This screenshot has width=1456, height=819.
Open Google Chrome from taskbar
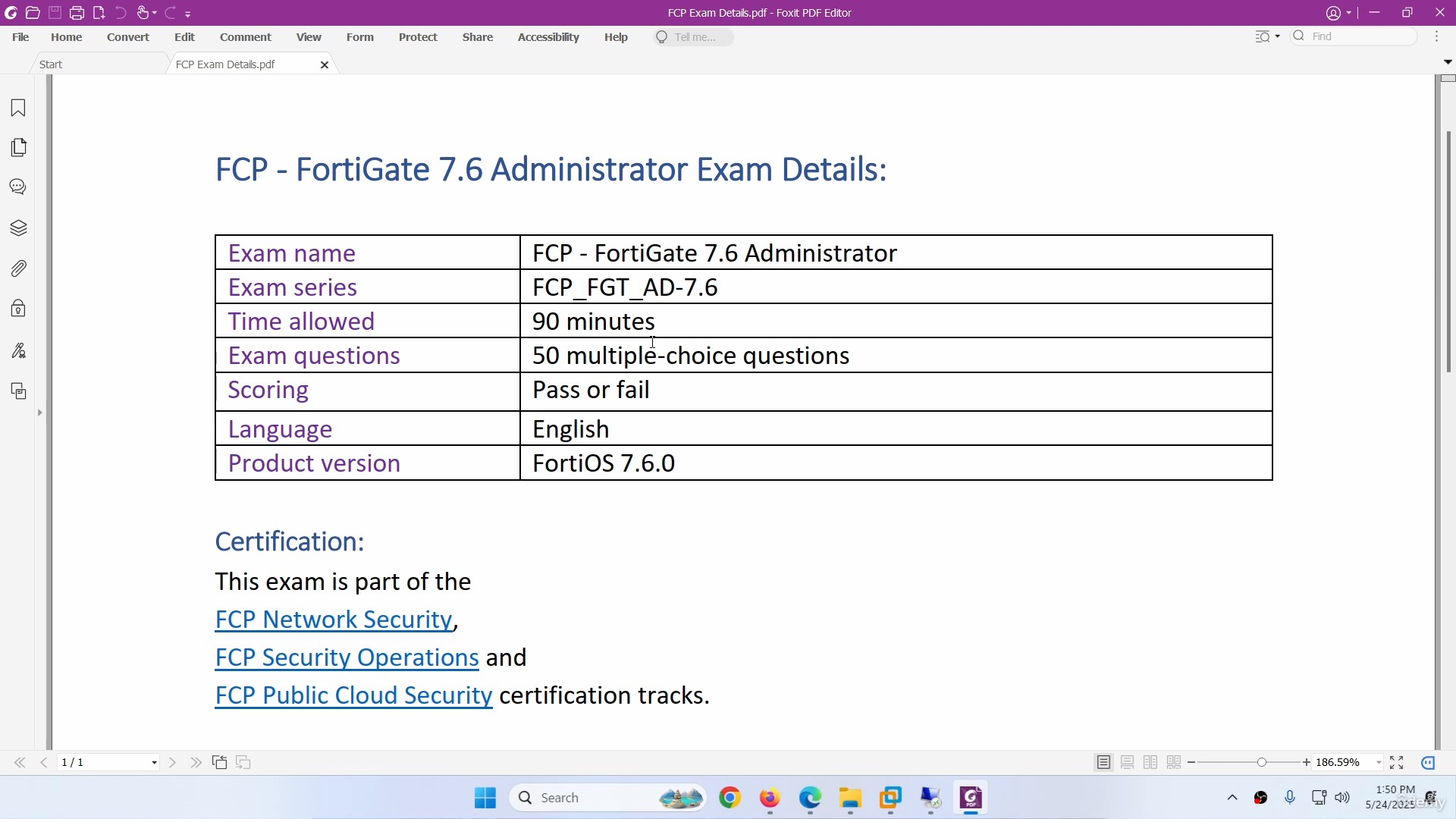(x=730, y=798)
